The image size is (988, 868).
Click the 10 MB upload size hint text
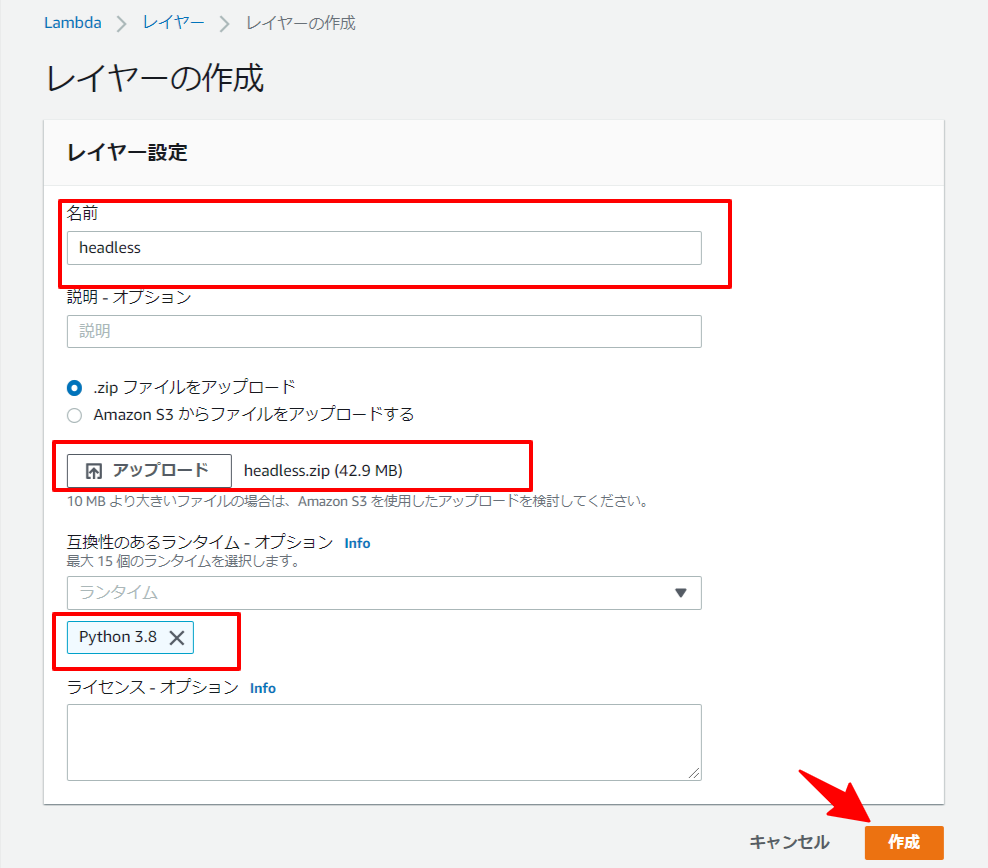pos(357,501)
